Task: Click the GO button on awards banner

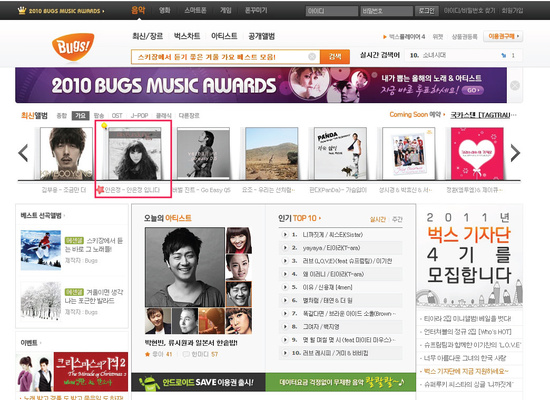Action: (x=472, y=90)
